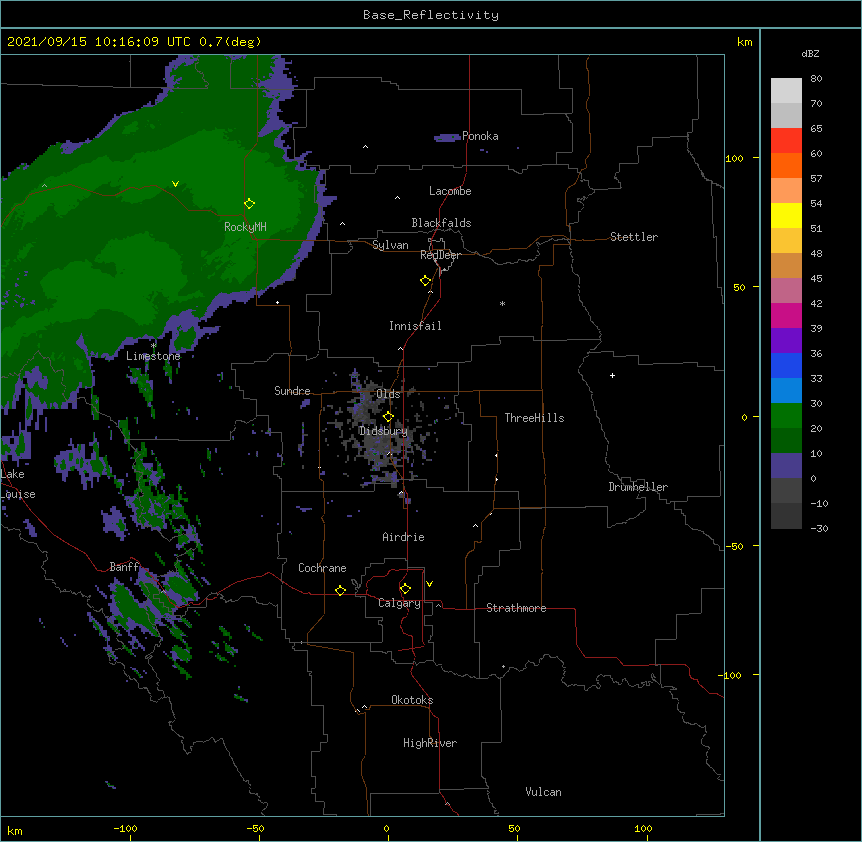
Task: Click the yellow diamond marker above RockyMH
Action: click(249, 204)
